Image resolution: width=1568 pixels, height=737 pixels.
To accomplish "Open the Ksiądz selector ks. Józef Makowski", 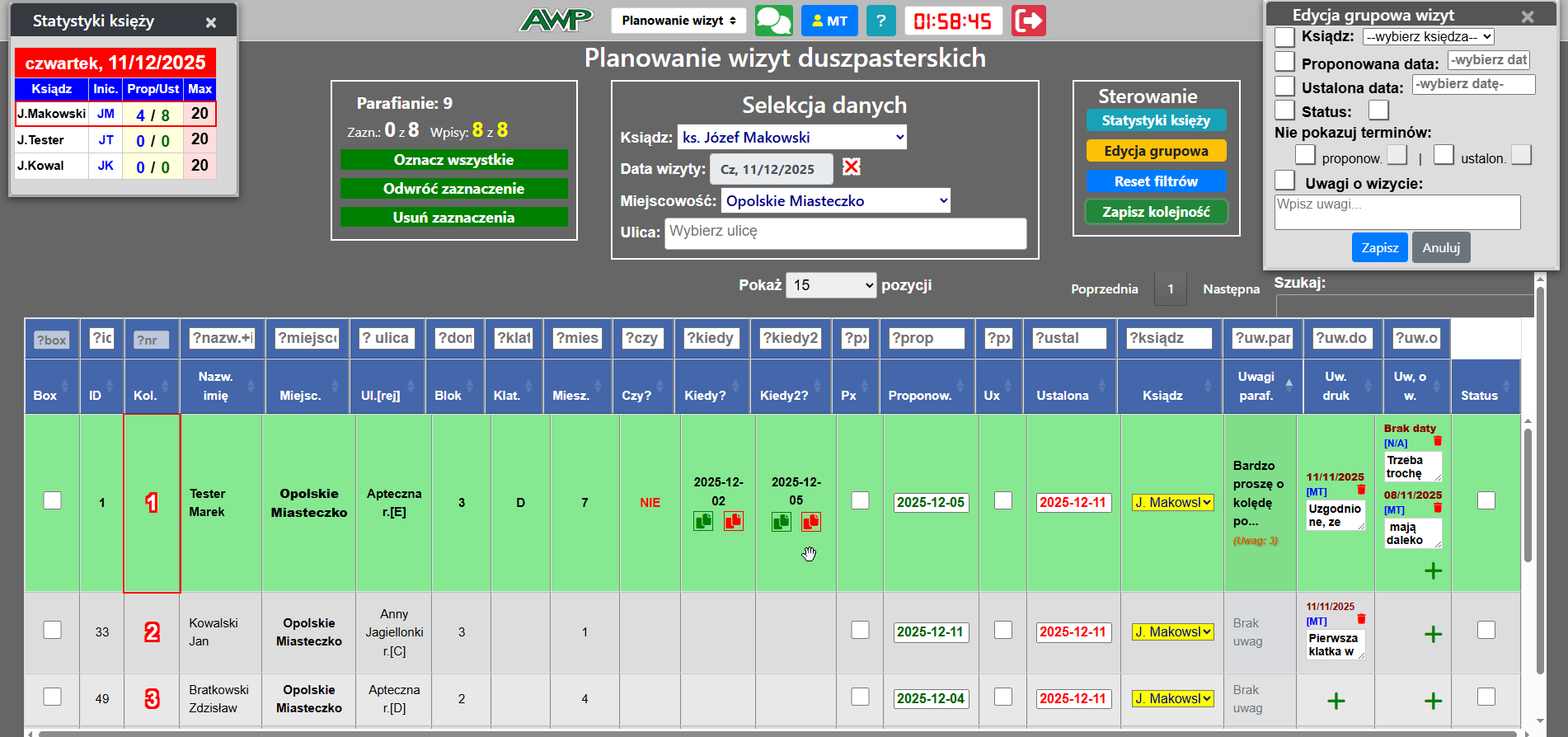I will (791, 138).
